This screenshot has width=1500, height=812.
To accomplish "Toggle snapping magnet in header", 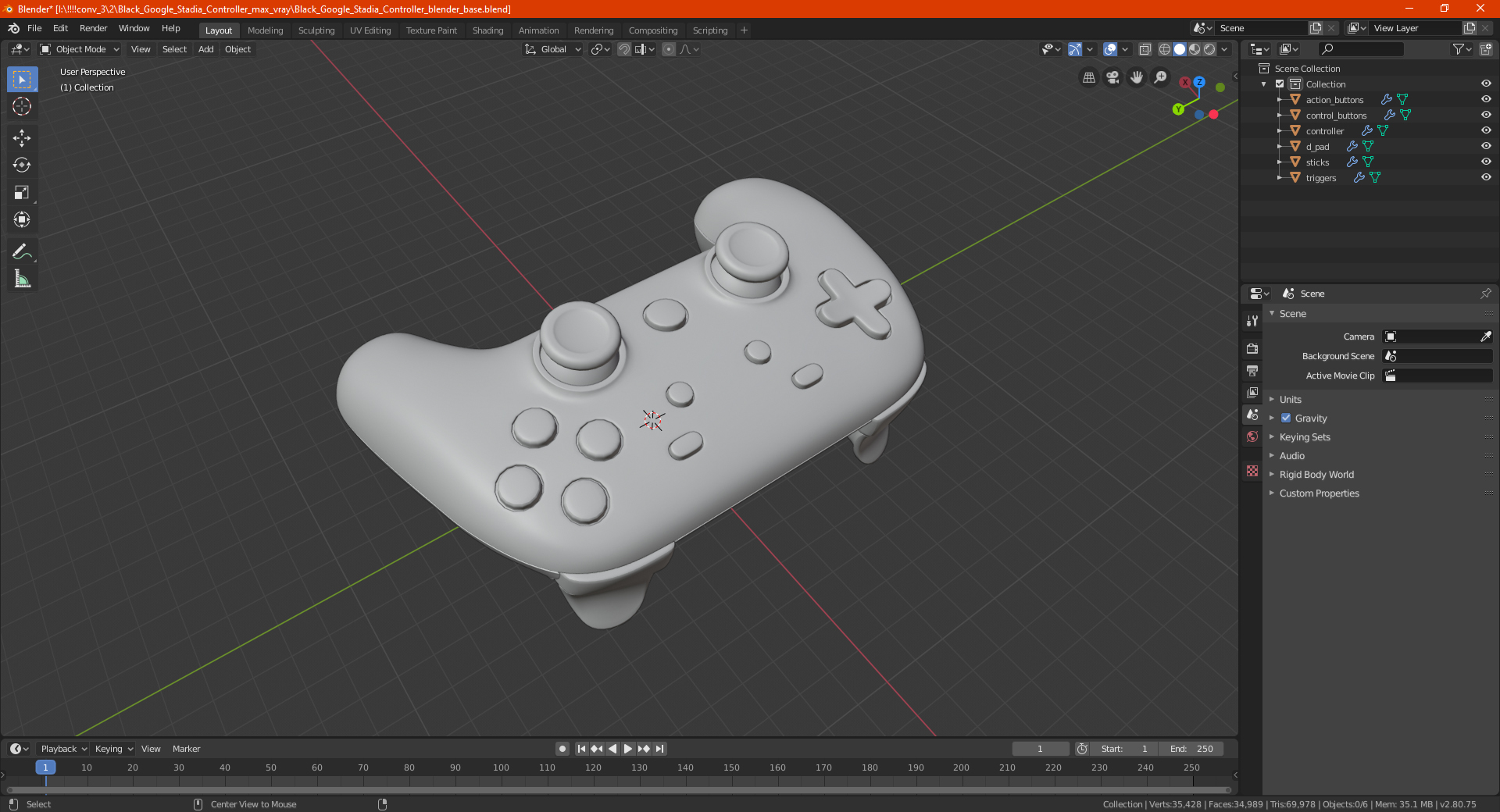I will pyautogui.click(x=624, y=49).
